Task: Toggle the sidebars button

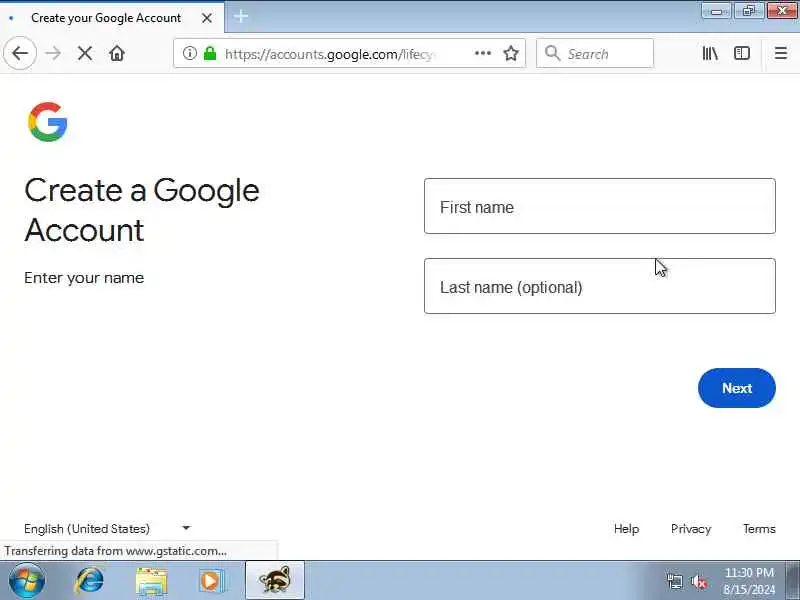Action: pos(742,53)
